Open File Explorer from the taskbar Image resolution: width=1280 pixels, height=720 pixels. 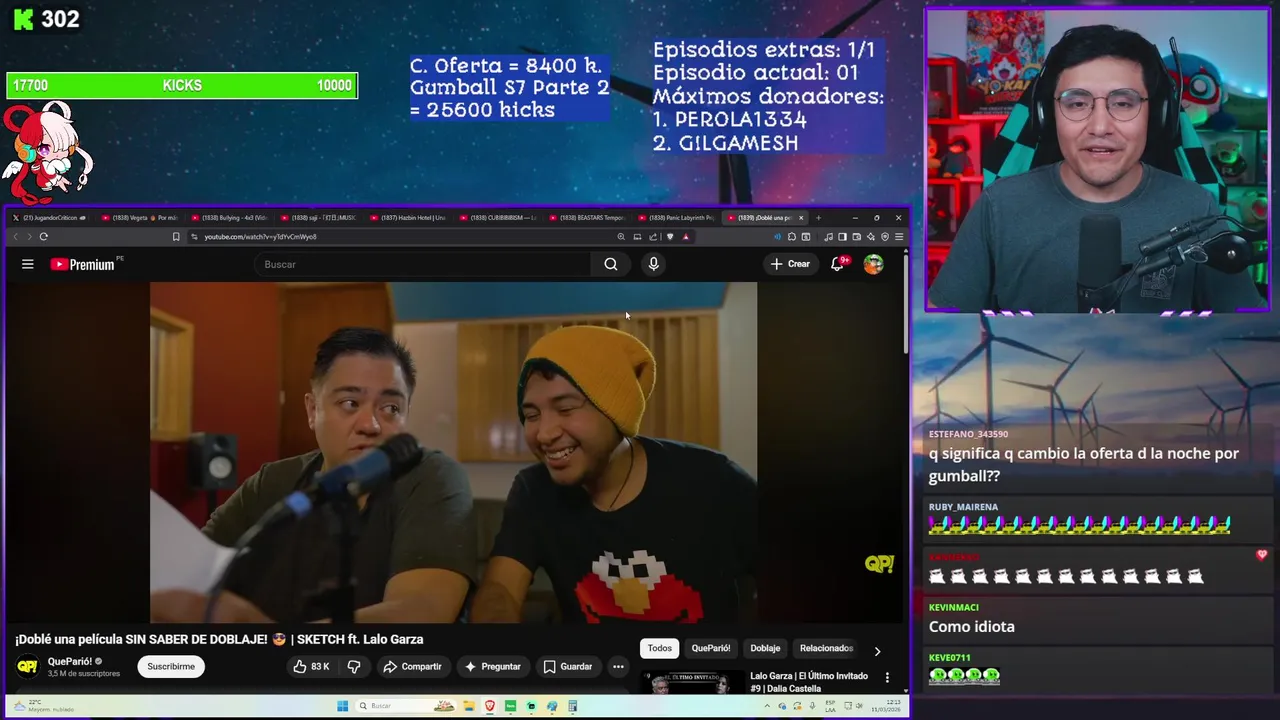coord(469,706)
